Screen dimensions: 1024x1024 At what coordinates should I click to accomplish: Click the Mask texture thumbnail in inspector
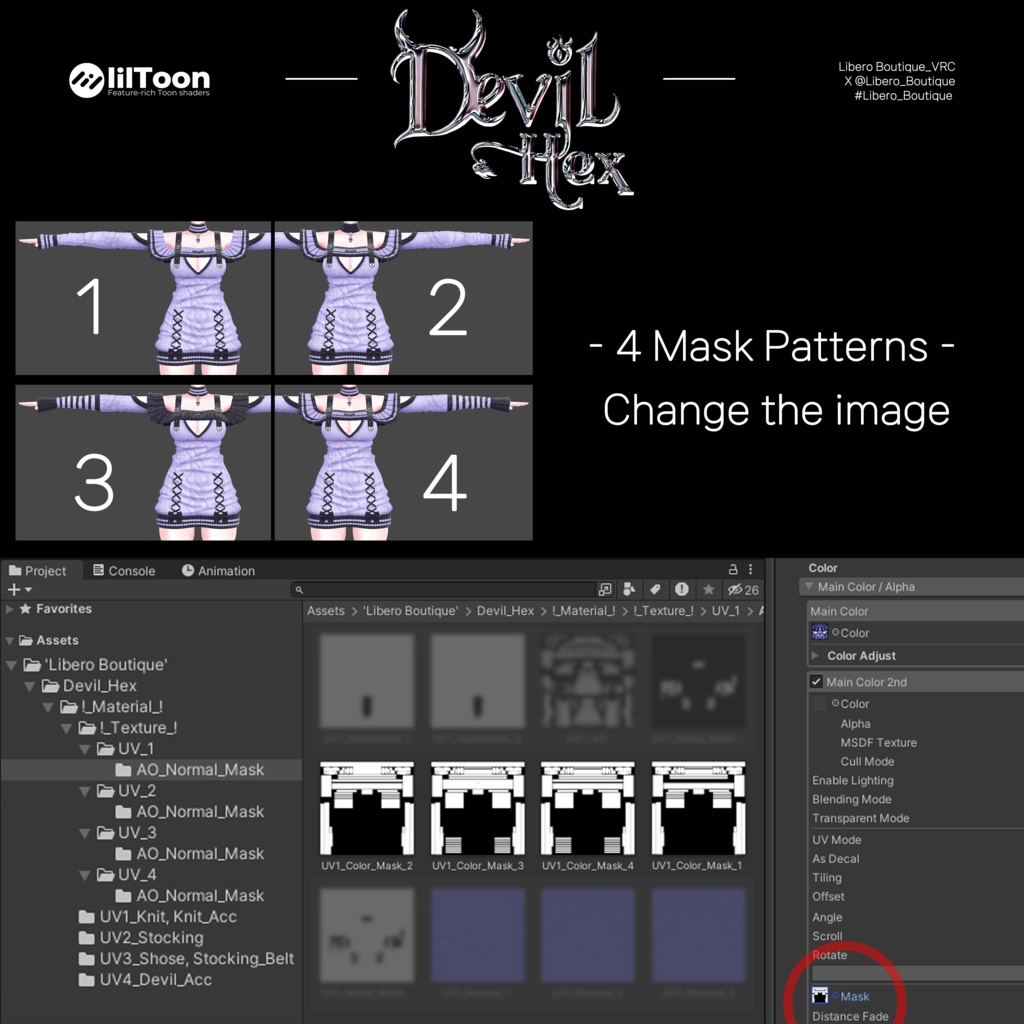click(x=820, y=995)
